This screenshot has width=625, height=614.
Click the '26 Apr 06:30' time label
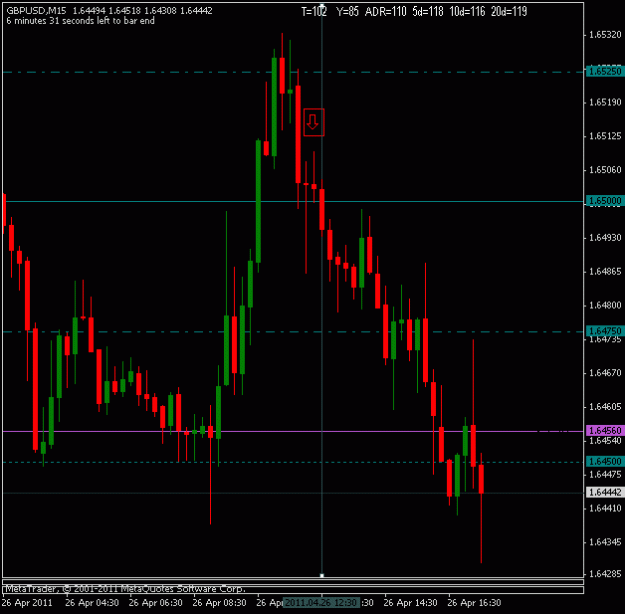pyautogui.click(x=156, y=602)
